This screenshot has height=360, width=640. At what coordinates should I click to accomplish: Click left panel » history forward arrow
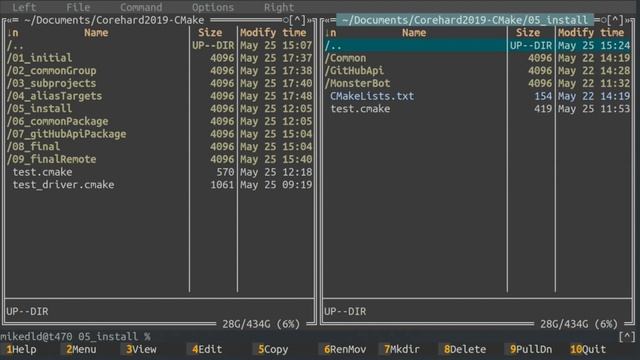click(x=309, y=20)
